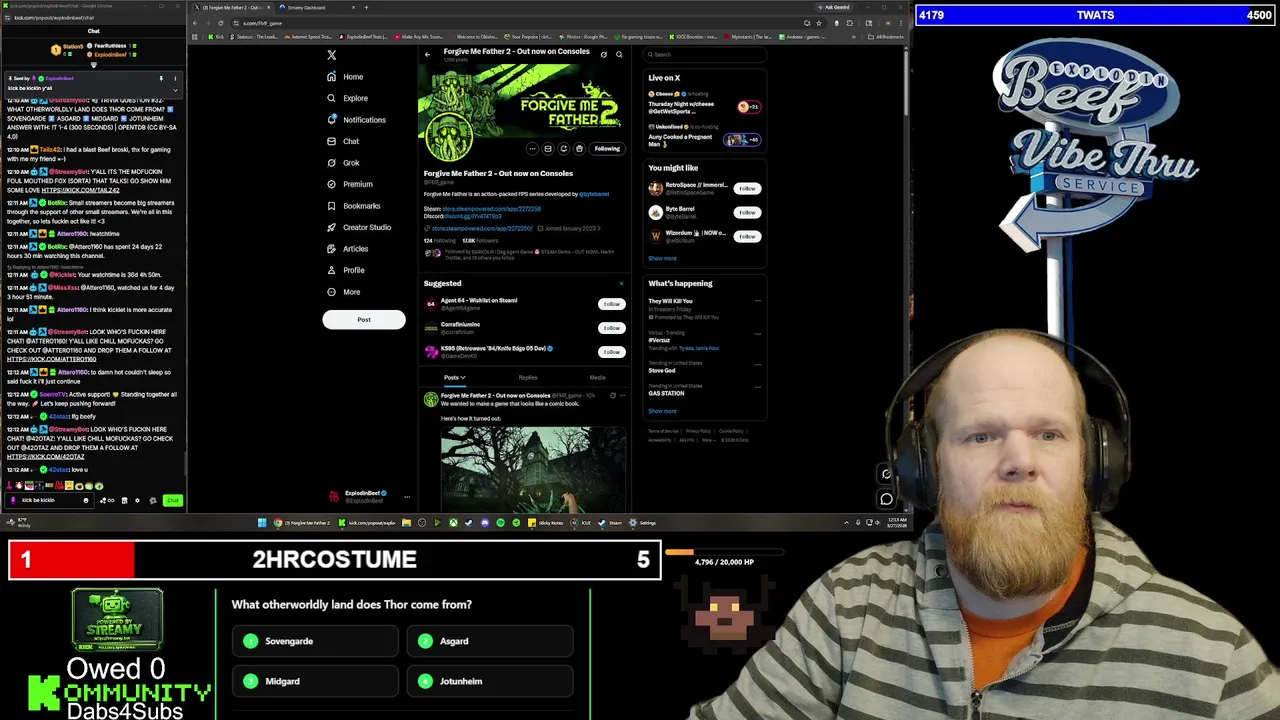
Task: Go back using the profile header arrow
Action: pos(427,54)
